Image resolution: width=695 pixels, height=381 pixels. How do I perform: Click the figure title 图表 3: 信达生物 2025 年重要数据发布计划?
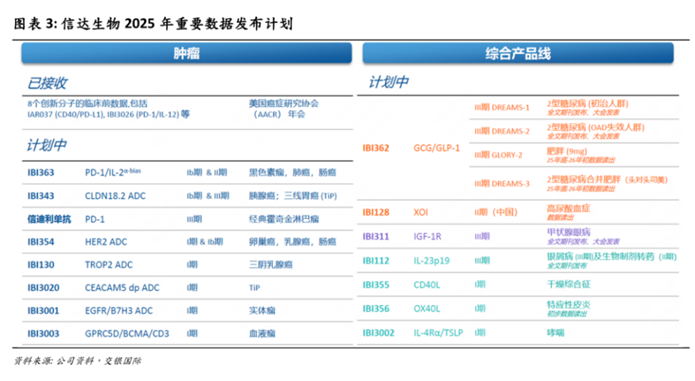point(153,23)
